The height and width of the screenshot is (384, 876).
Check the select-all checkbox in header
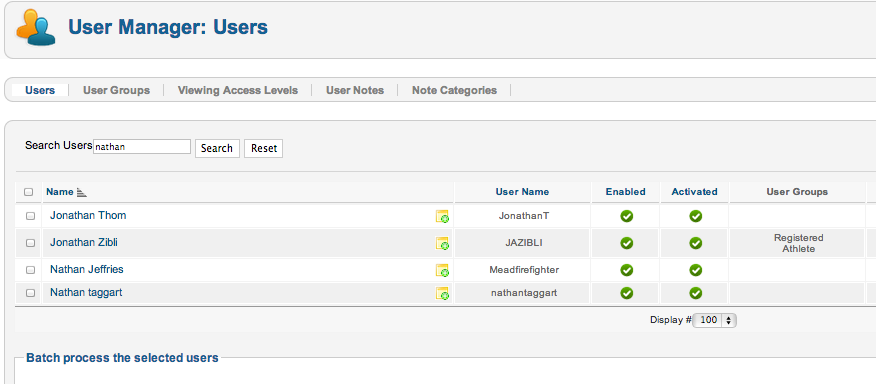28,192
